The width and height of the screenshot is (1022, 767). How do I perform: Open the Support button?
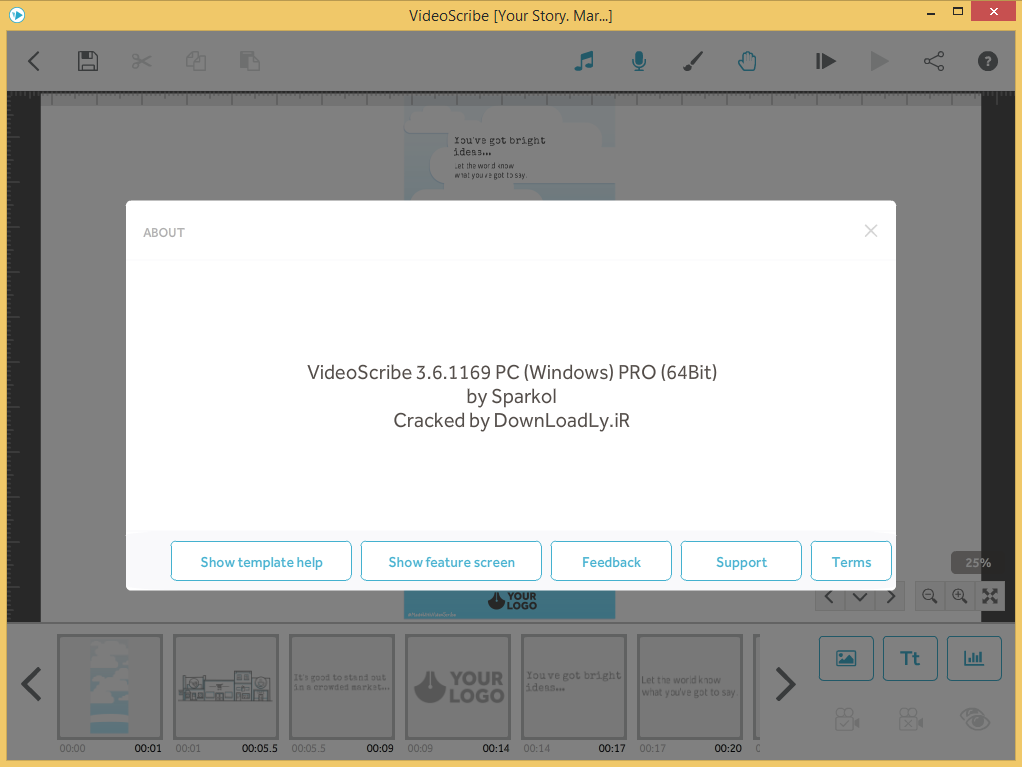click(741, 561)
